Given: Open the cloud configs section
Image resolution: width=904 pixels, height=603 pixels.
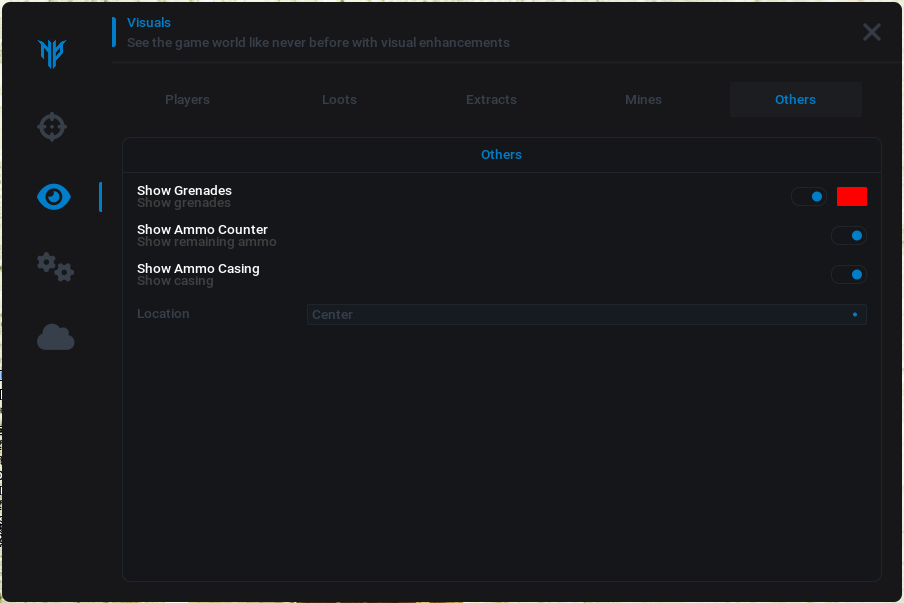Looking at the screenshot, I should pyautogui.click(x=55, y=337).
